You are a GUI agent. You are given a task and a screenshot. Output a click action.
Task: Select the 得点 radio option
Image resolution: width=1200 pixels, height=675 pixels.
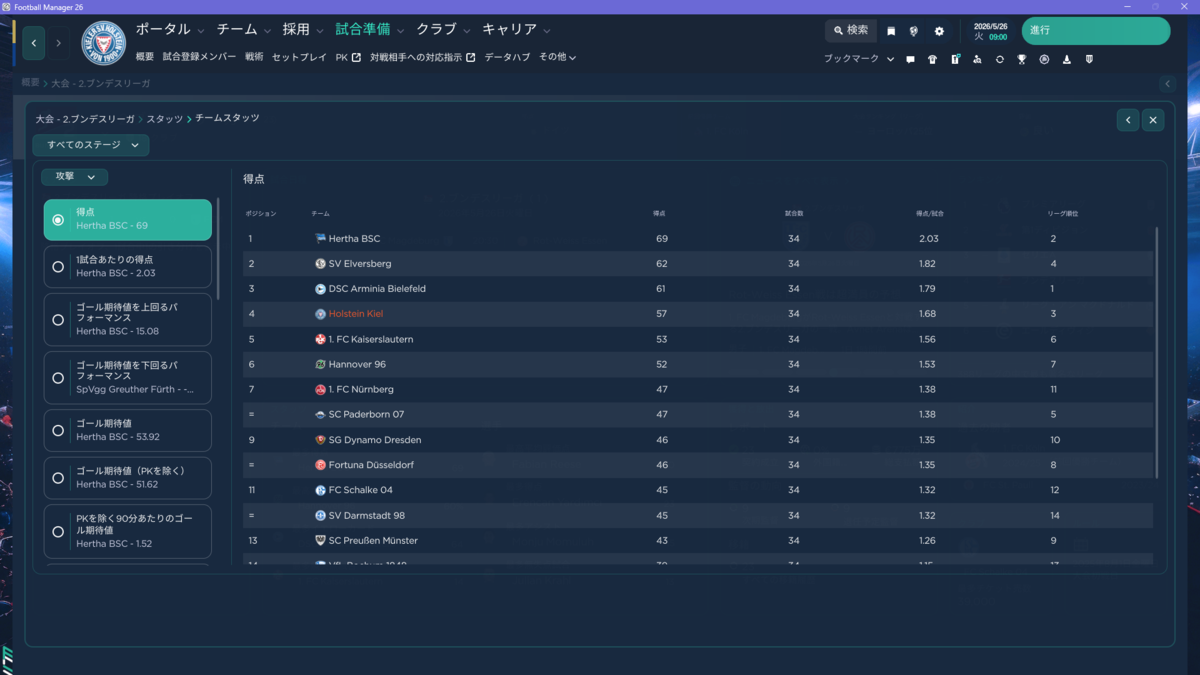(x=128, y=219)
